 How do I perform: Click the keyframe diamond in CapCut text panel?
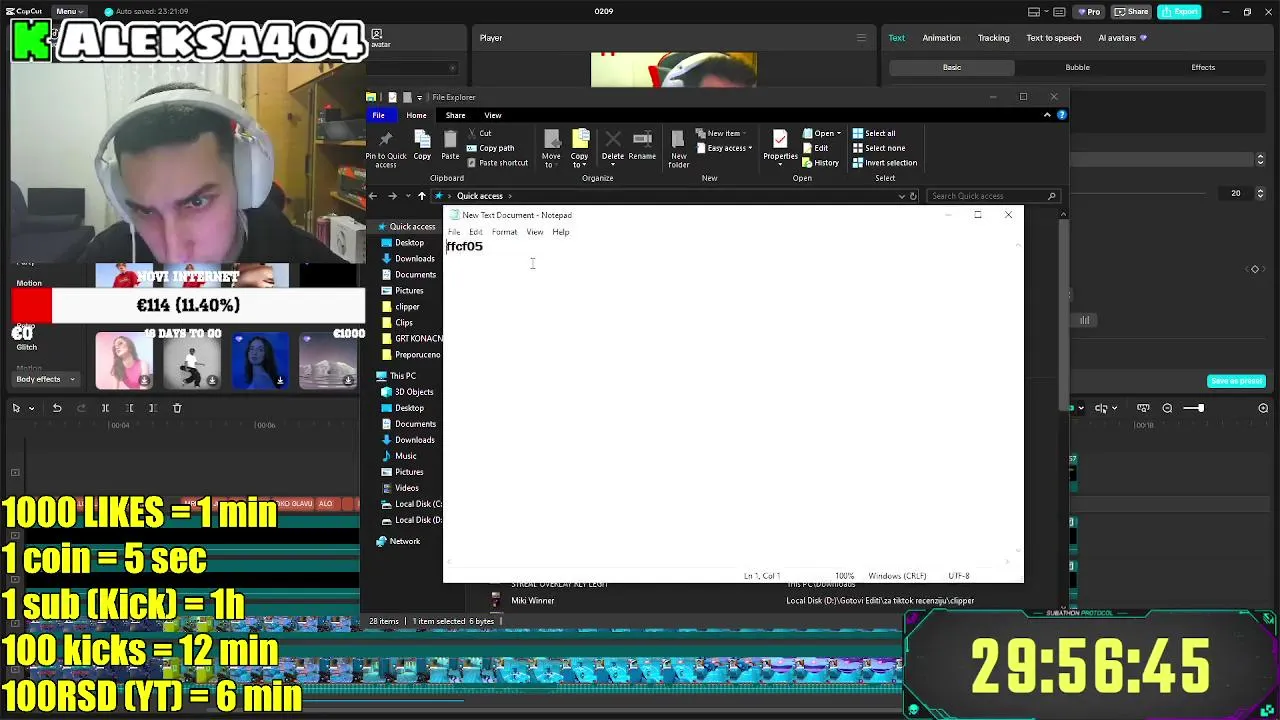(x=1255, y=269)
